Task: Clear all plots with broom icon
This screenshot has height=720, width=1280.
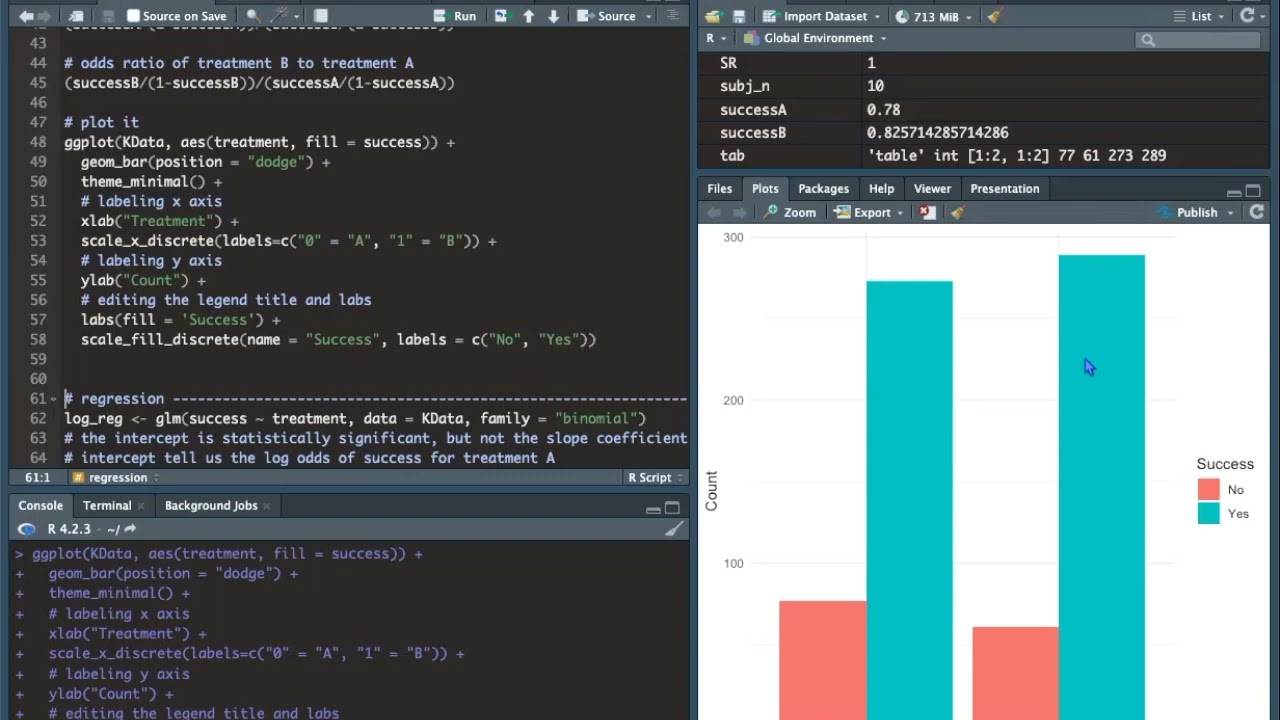Action: pos(958,212)
